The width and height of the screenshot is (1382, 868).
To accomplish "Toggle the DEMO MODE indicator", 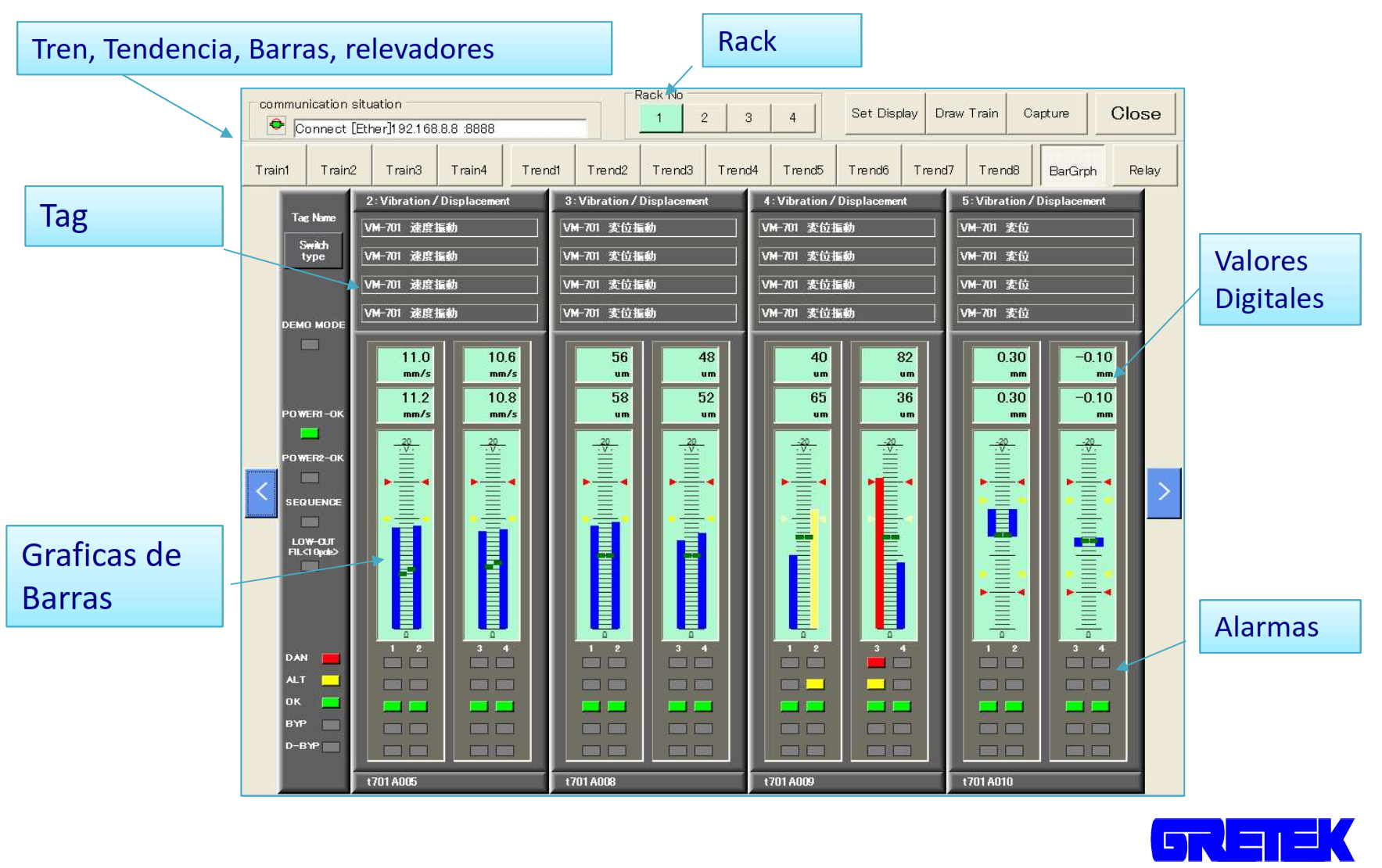I will [310, 344].
